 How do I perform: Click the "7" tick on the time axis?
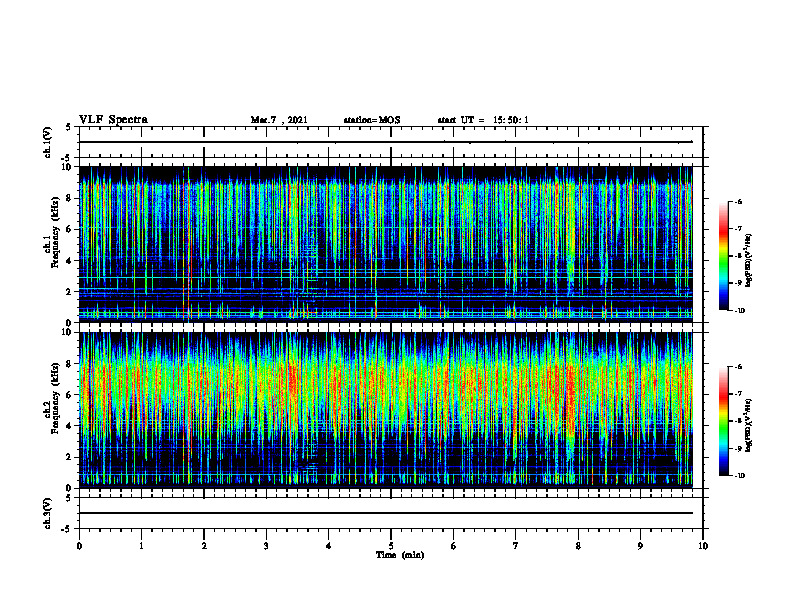pyautogui.click(x=516, y=546)
